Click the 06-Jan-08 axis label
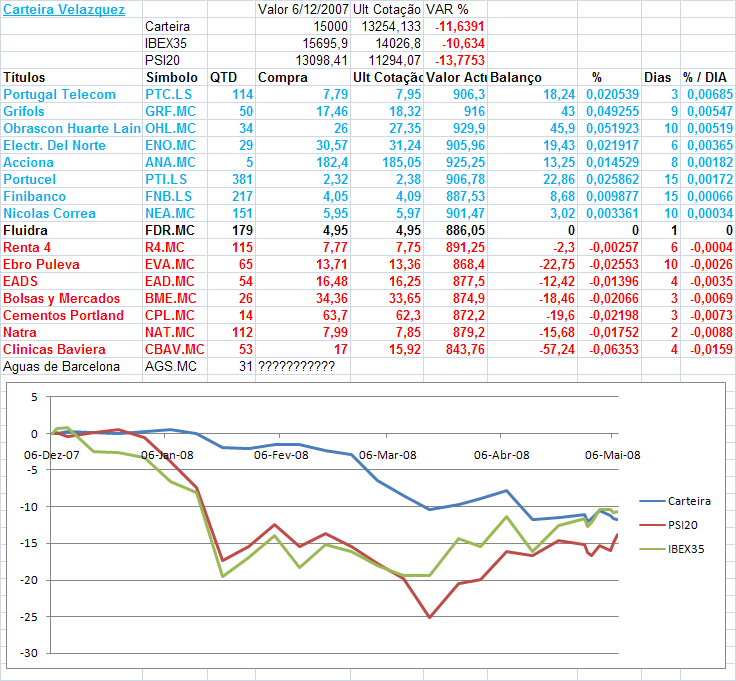The width and height of the screenshot is (736, 681). point(167,455)
